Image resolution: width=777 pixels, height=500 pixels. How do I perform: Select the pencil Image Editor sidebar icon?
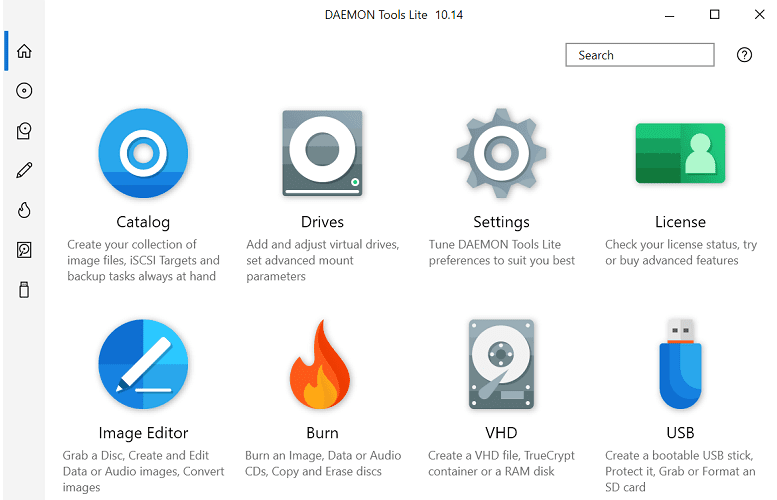click(x=24, y=170)
